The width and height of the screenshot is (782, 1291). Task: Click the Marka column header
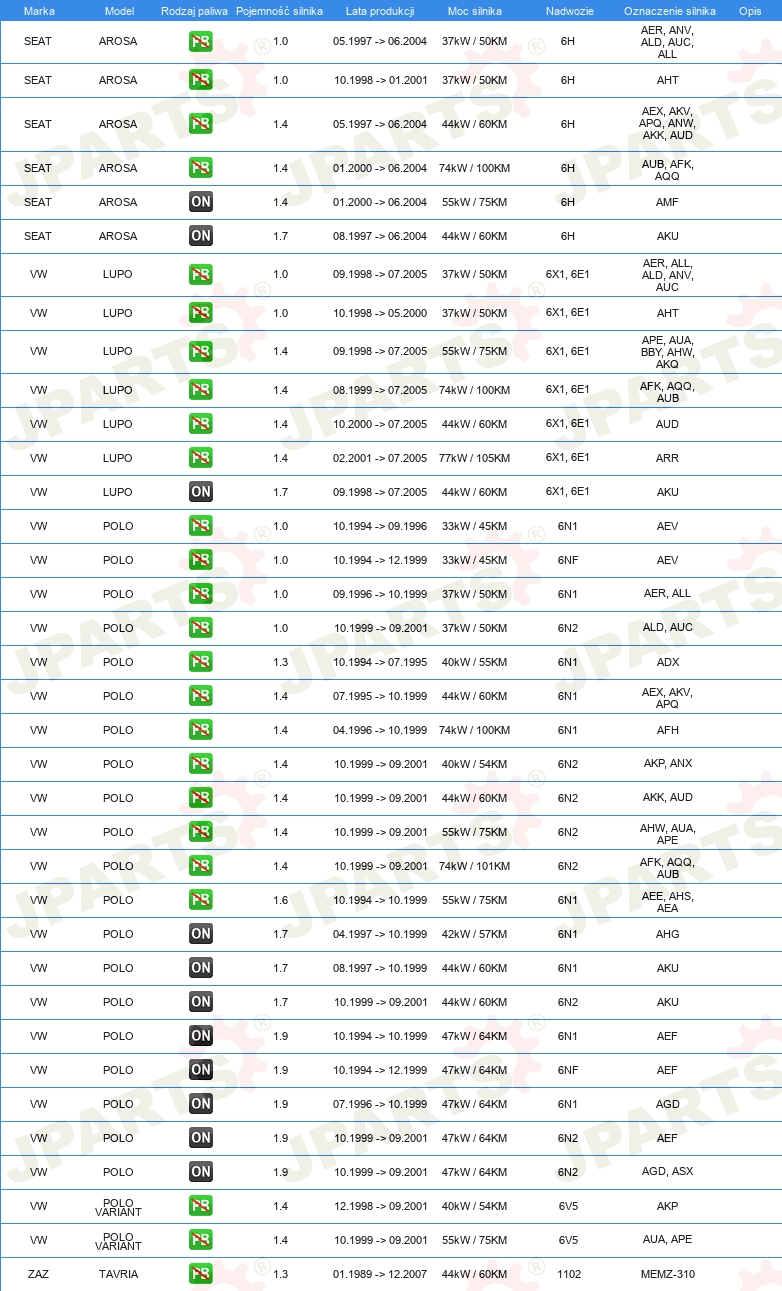coord(39,10)
